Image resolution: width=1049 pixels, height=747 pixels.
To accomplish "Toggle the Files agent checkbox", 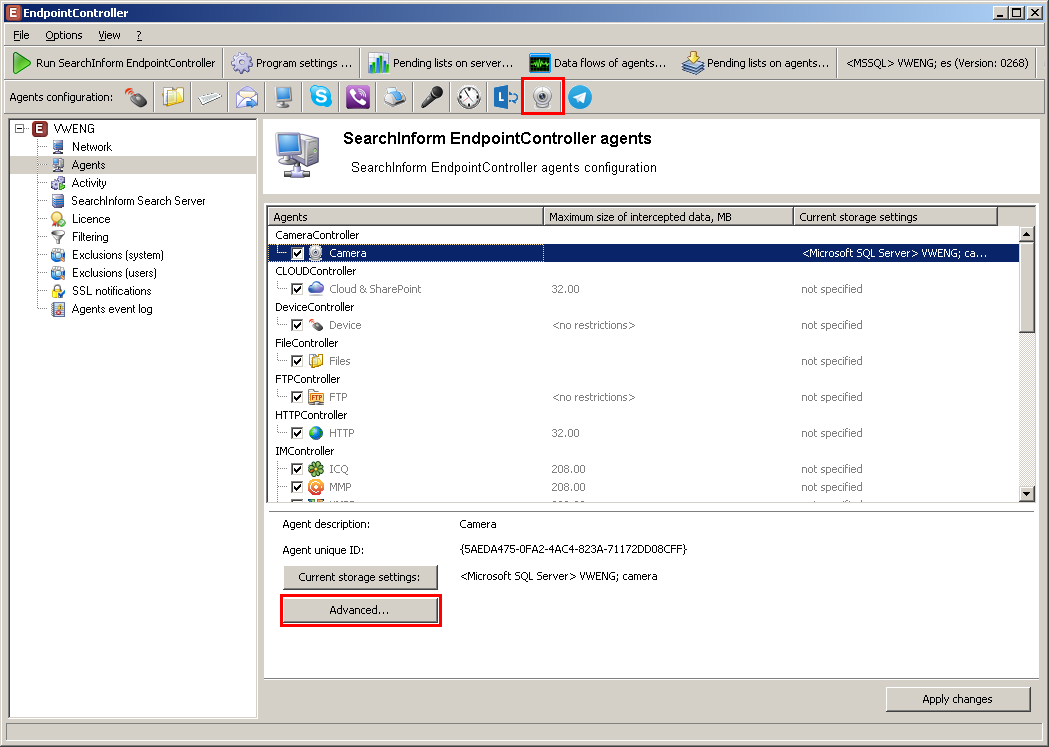I will (297, 361).
